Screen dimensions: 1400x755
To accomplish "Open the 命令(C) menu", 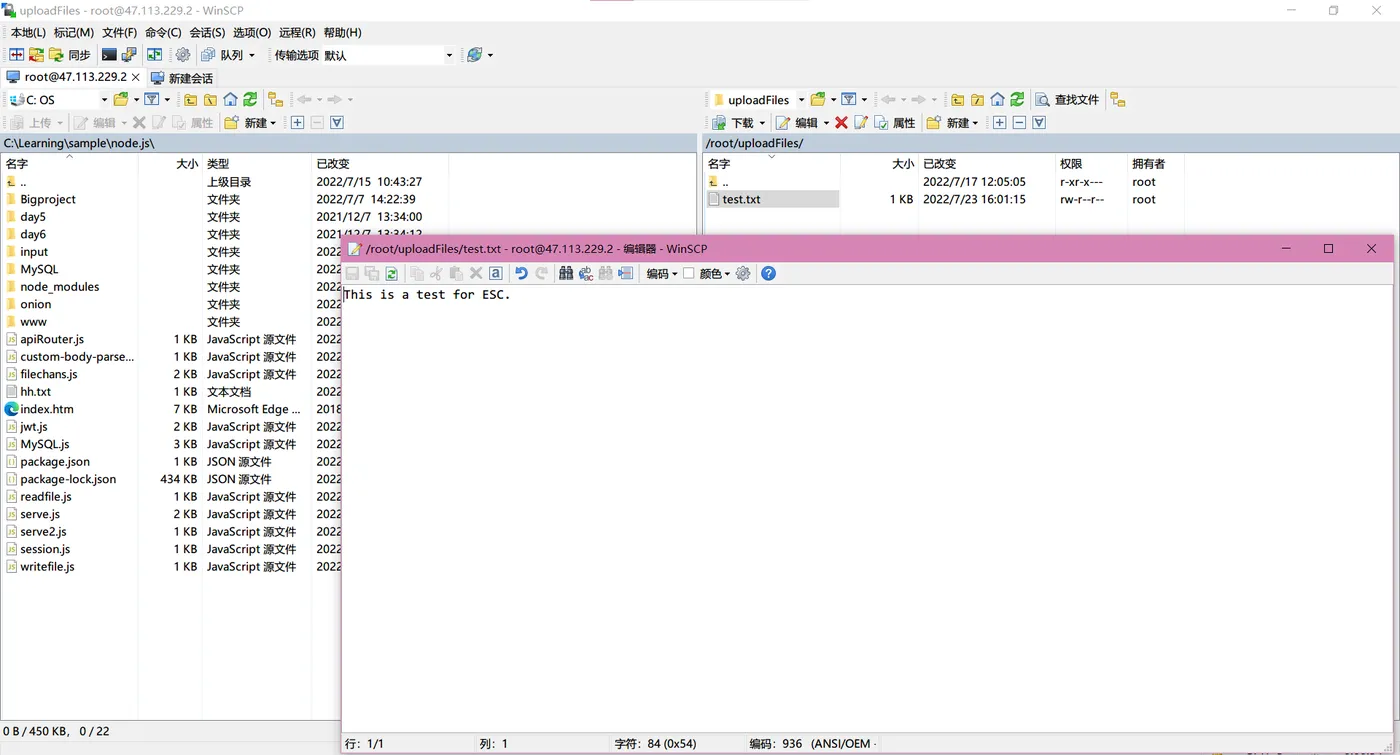I will pyautogui.click(x=163, y=32).
